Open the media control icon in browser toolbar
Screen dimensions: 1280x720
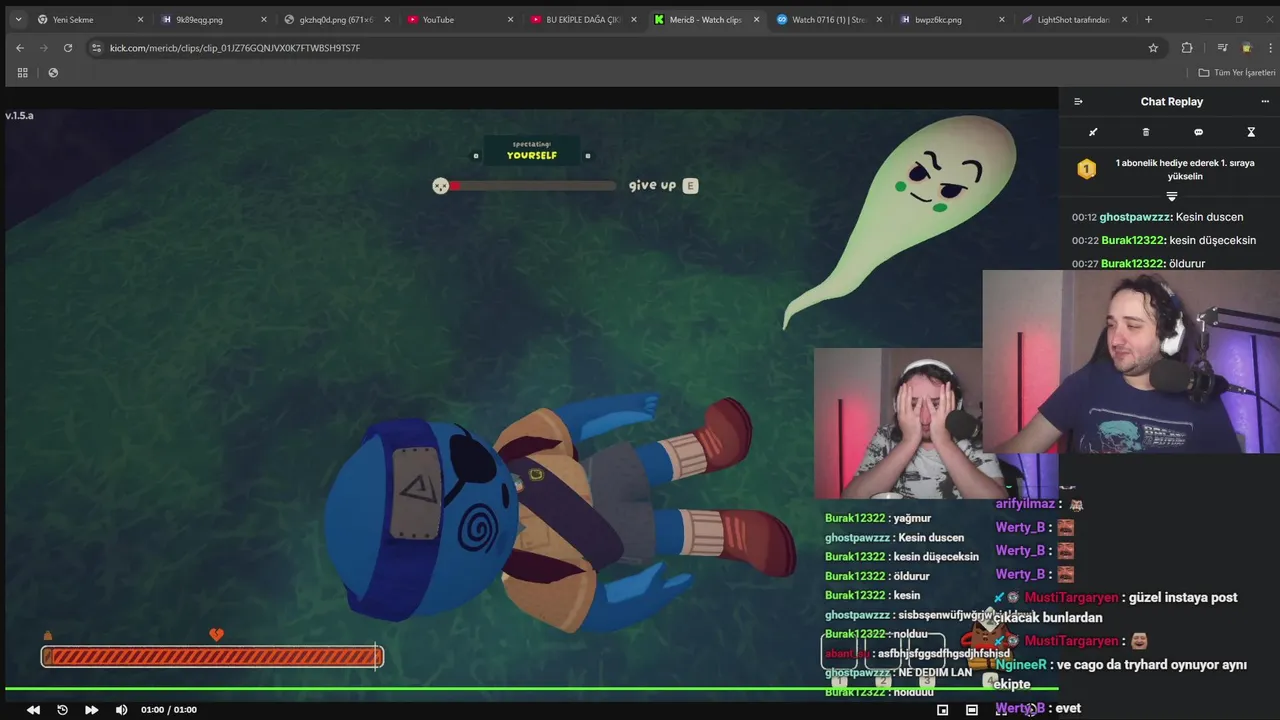coord(1222,47)
